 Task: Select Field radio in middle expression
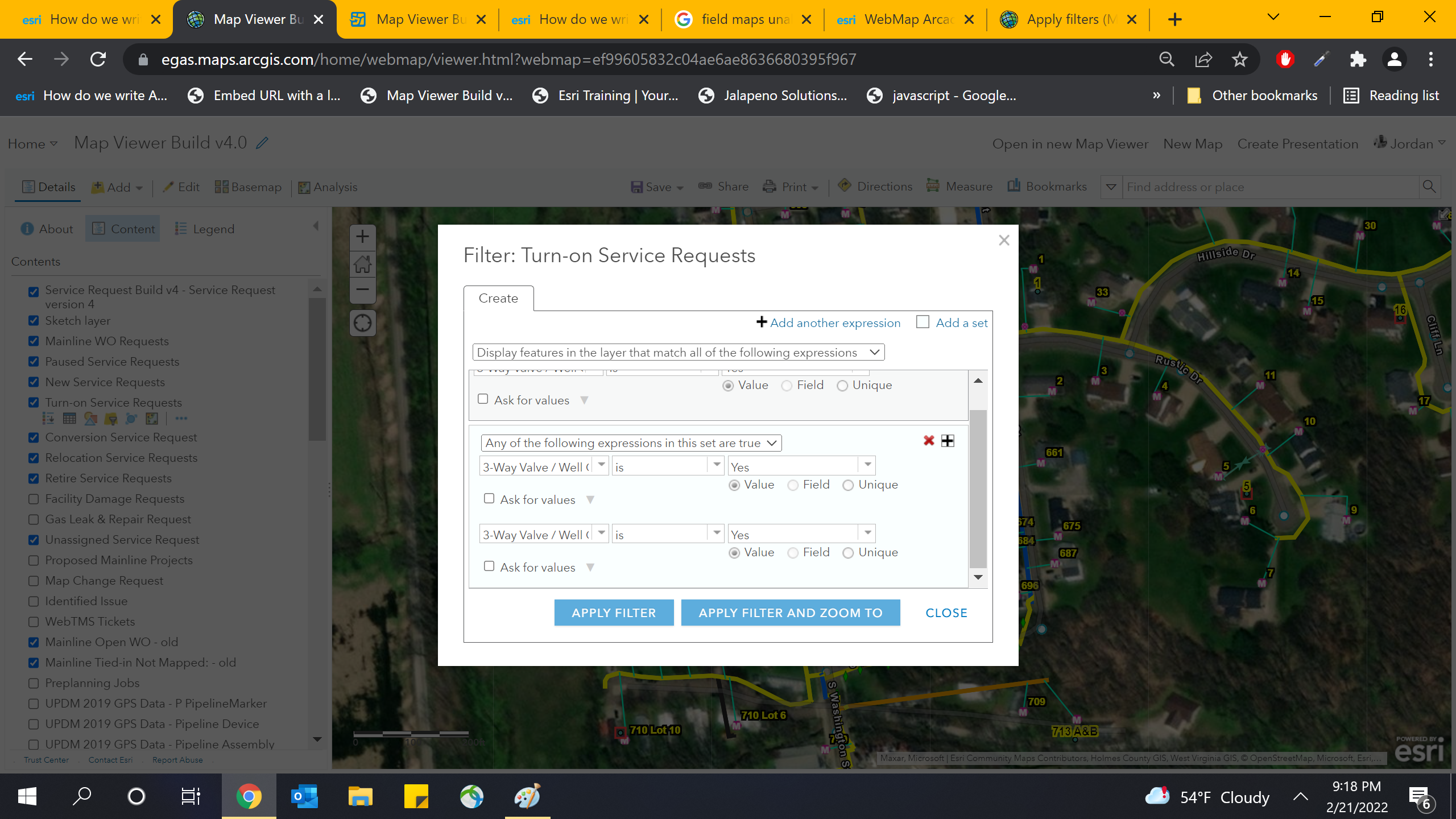tap(793, 485)
